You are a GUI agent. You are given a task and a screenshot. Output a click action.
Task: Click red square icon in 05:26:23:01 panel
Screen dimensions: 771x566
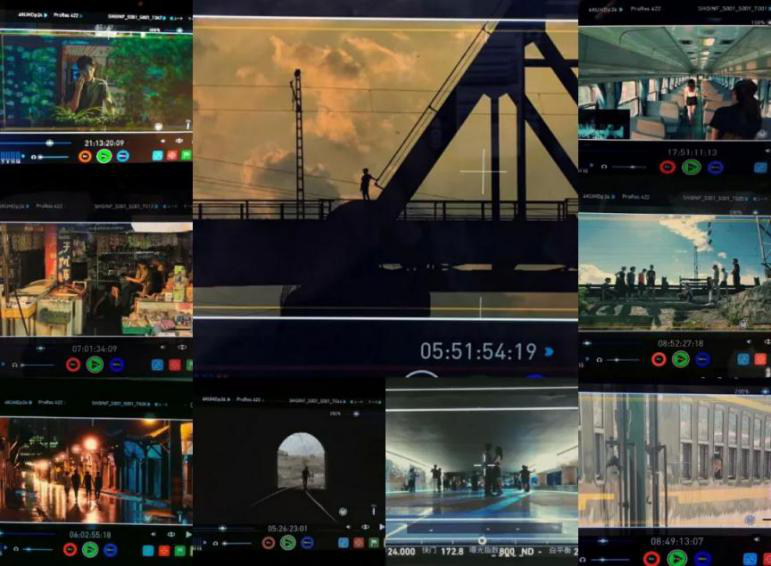(x=358, y=542)
